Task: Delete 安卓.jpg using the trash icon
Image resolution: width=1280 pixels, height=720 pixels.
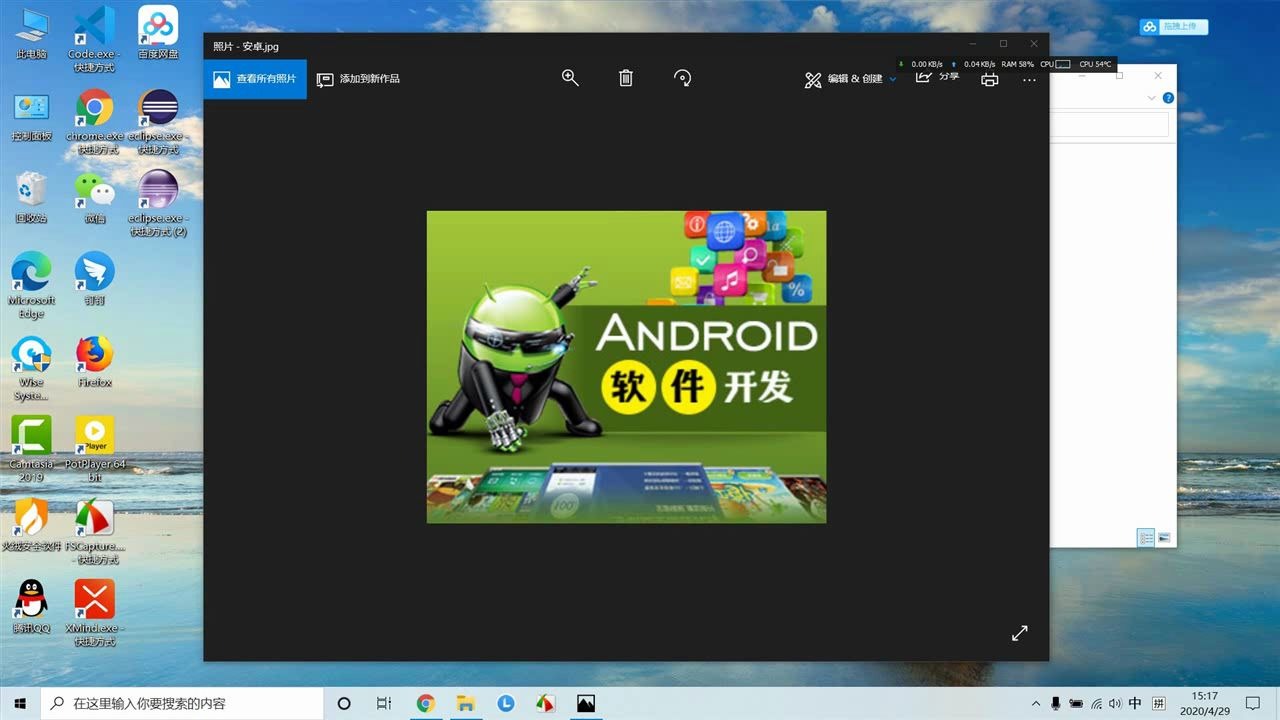Action: (625, 77)
